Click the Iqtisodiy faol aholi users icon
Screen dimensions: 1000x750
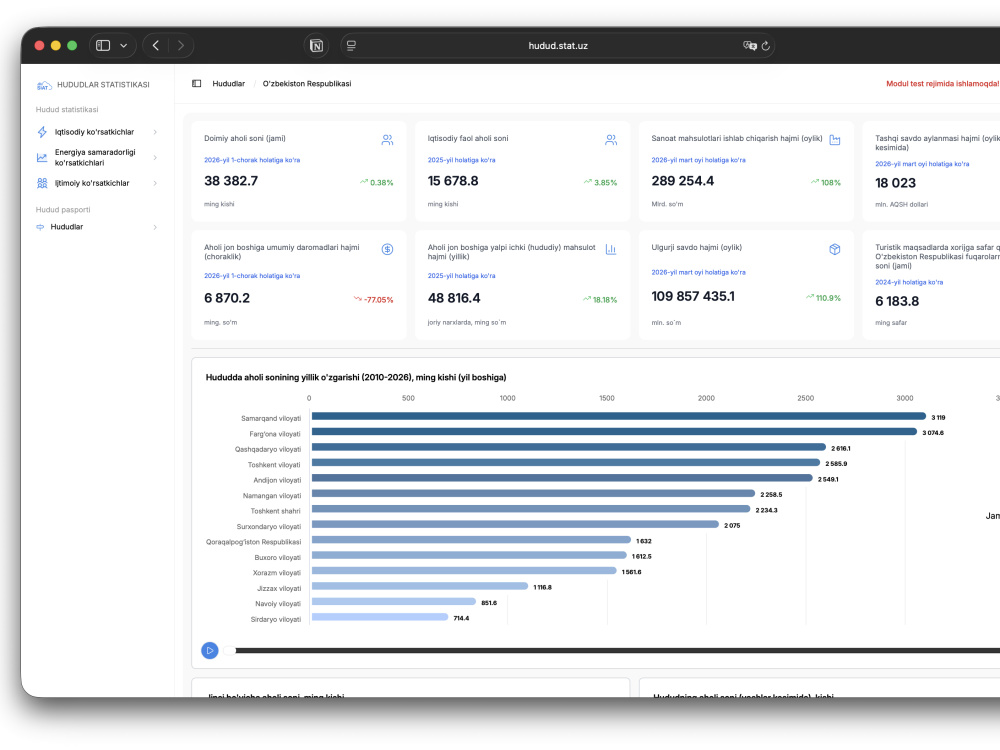click(611, 140)
